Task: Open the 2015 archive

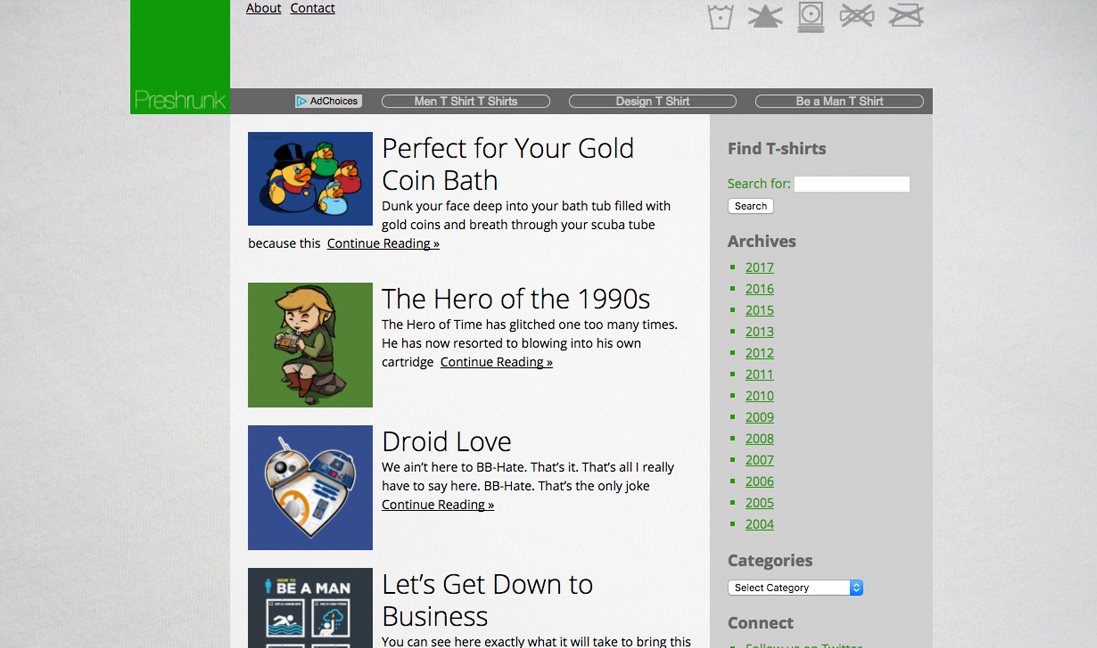Action: pyautogui.click(x=759, y=310)
